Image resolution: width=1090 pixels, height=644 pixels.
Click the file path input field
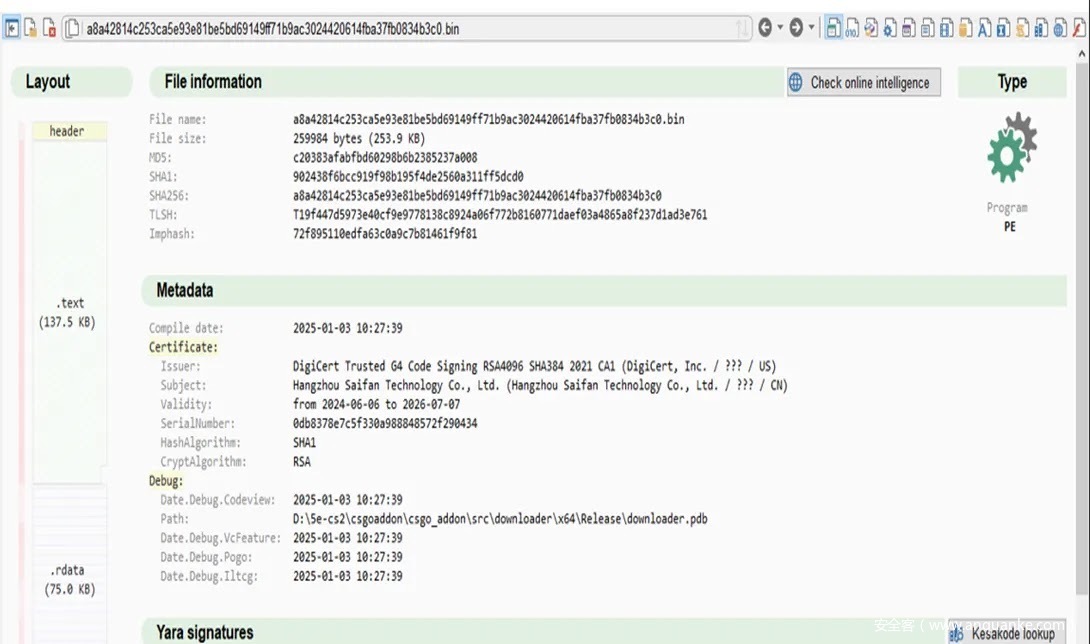click(x=400, y=29)
